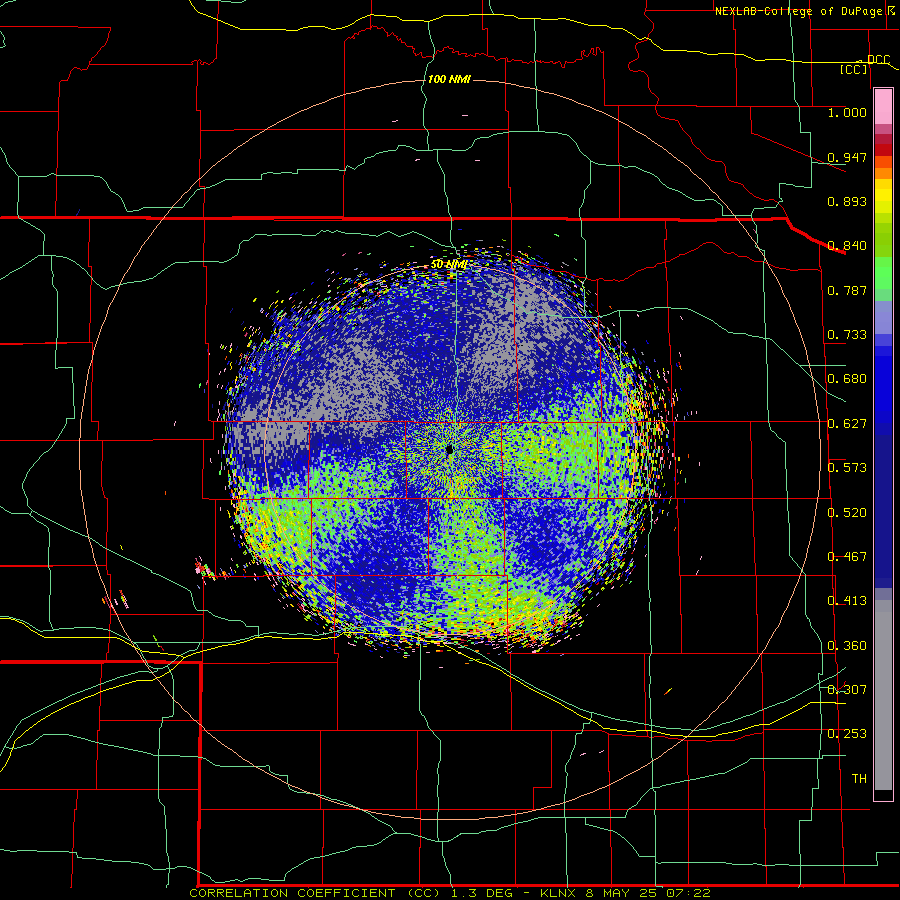Image resolution: width=900 pixels, height=900 pixels.
Task: Select the 0.307 legend value
Action: coord(847,690)
